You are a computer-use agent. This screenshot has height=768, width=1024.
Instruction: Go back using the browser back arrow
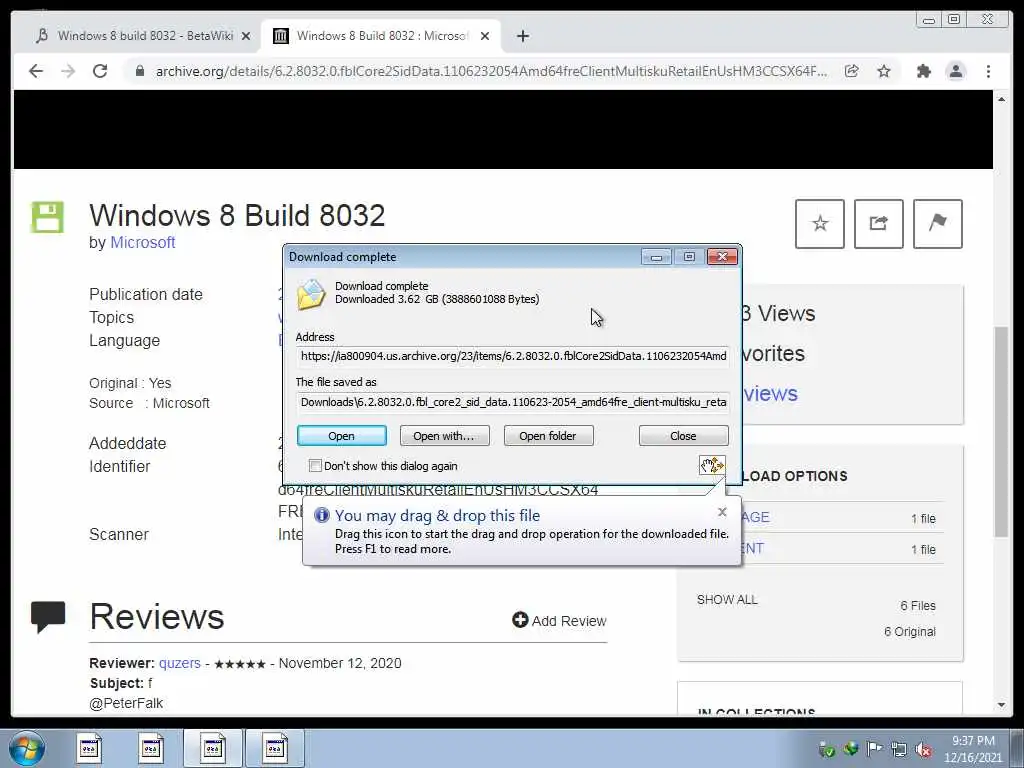pyautogui.click(x=36, y=71)
